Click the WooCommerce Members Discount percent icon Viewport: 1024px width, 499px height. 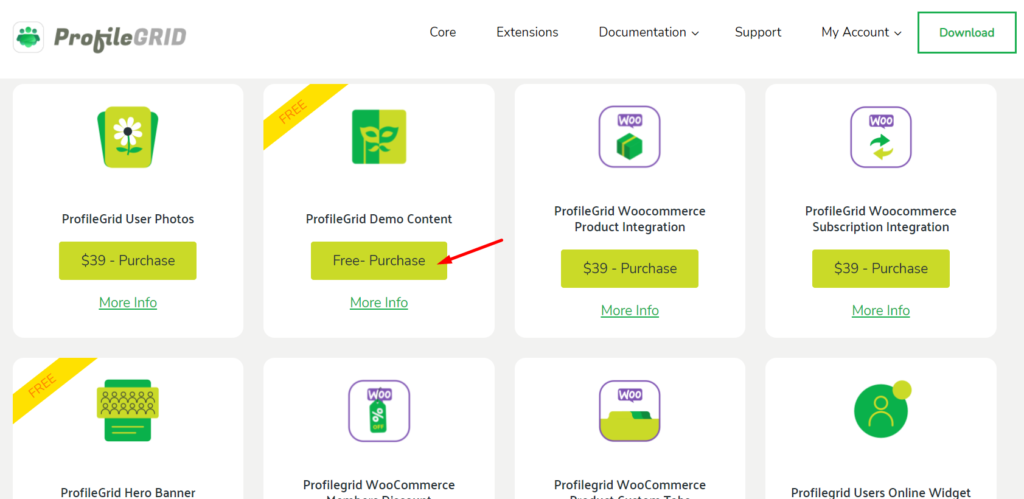click(x=379, y=410)
